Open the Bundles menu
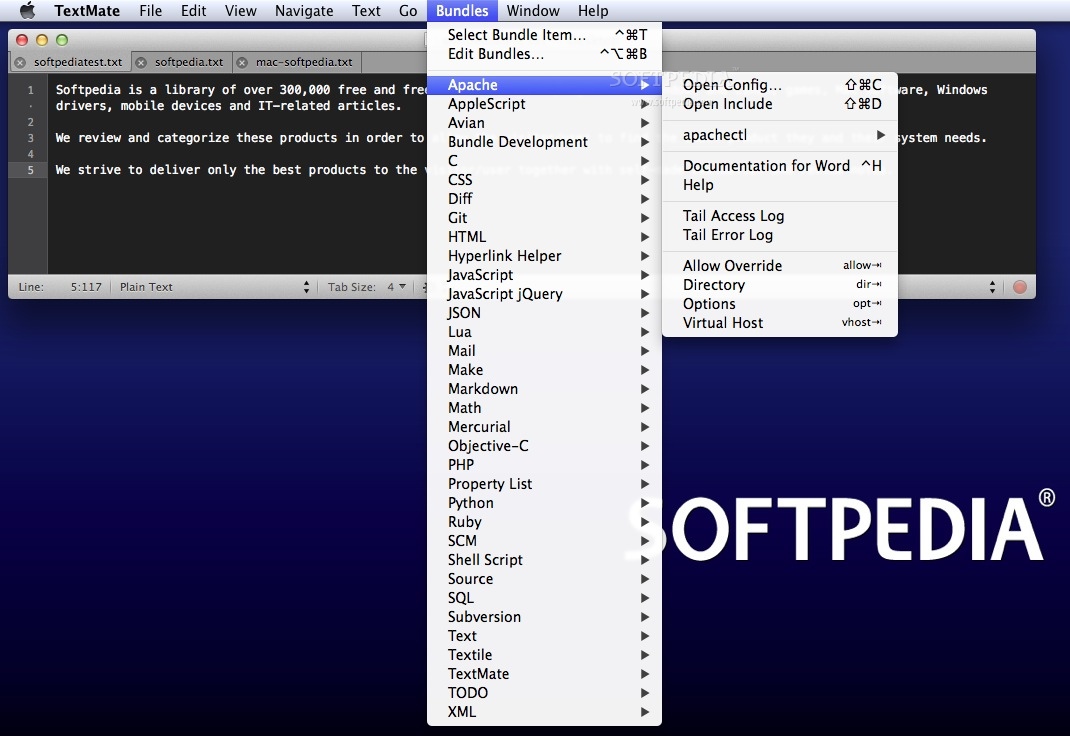The width and height of the screenshot is (1070, 736). tap(462, 10)
